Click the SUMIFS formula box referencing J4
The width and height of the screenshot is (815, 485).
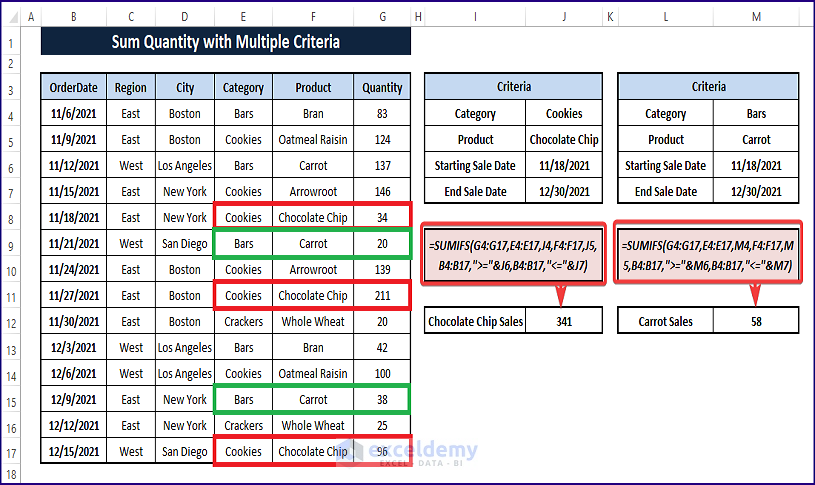(x=514, y=255)
